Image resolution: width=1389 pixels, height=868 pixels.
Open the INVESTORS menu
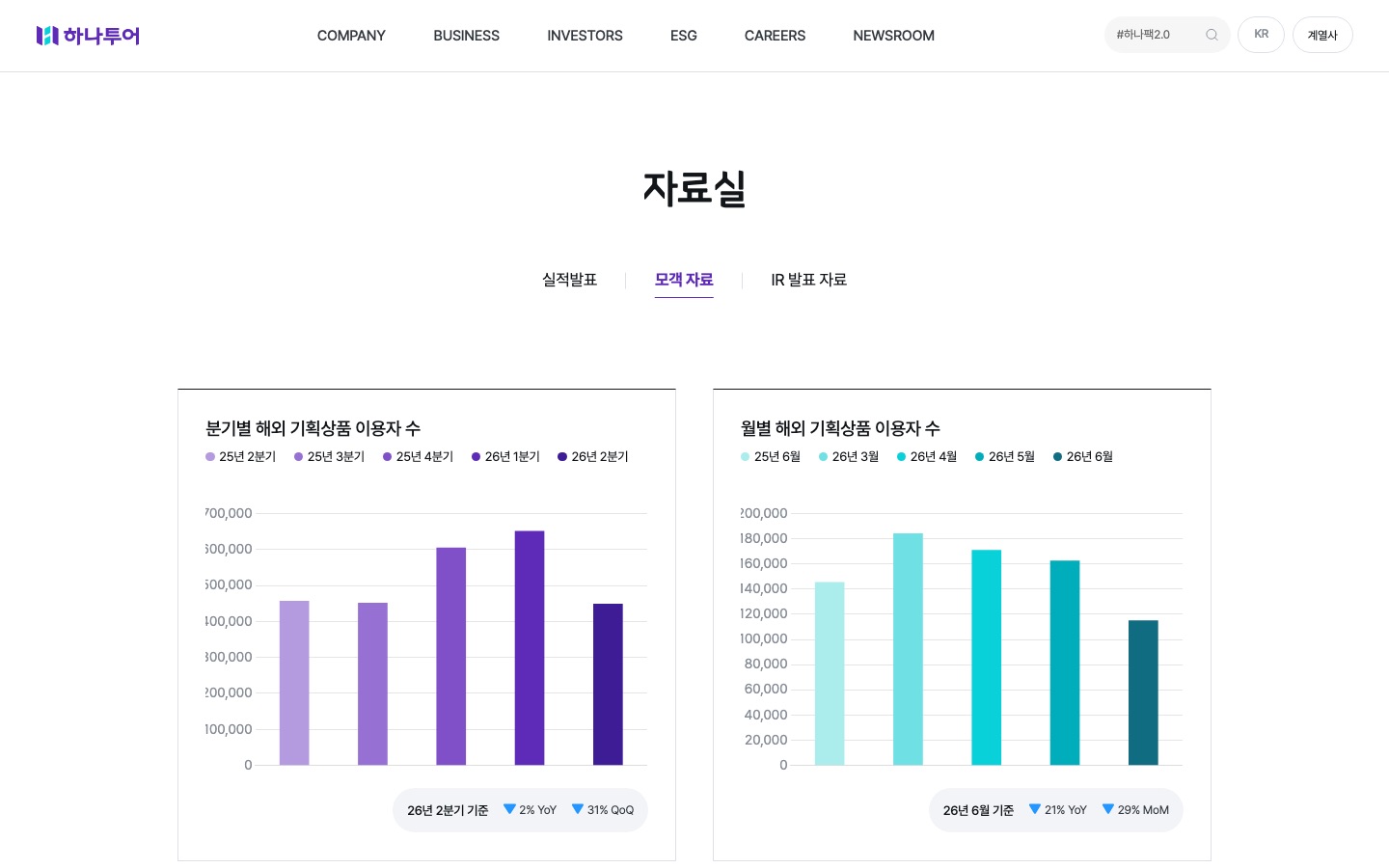tap(585, 36)
